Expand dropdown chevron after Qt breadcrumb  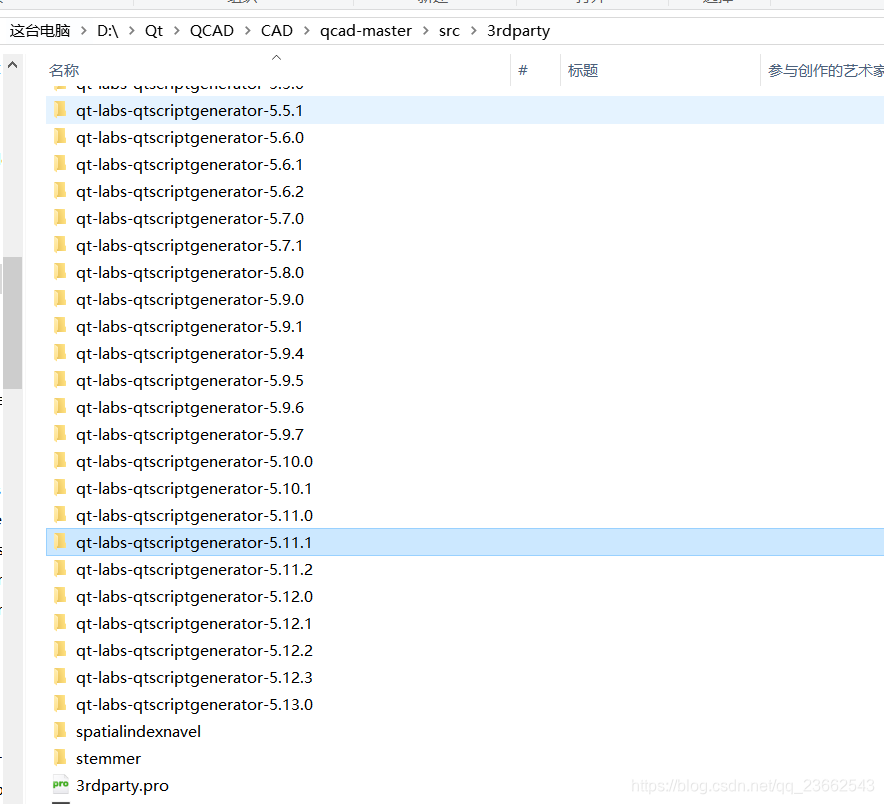coord(176,31)
